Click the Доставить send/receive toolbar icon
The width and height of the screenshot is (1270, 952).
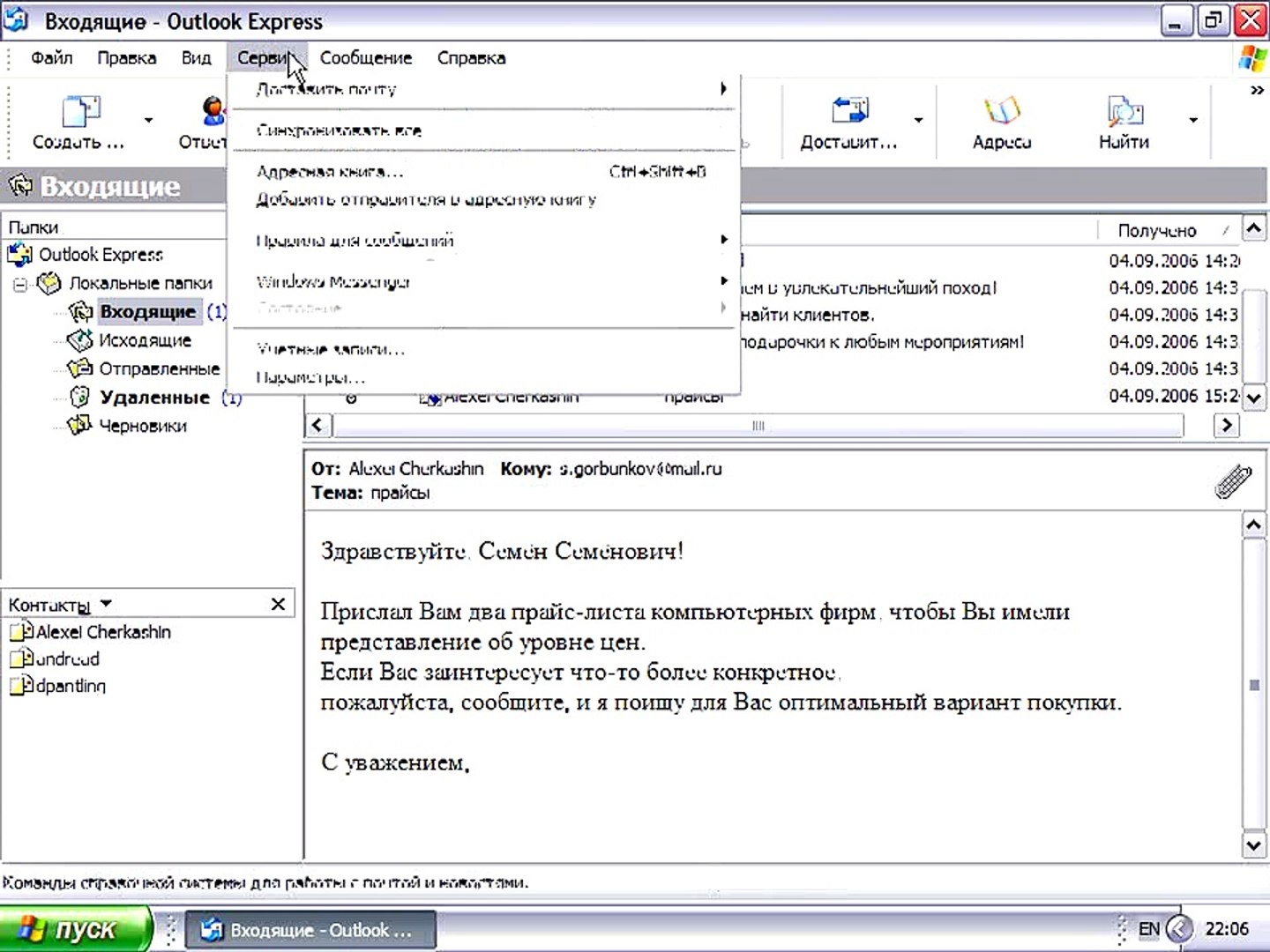coord(849,111)
